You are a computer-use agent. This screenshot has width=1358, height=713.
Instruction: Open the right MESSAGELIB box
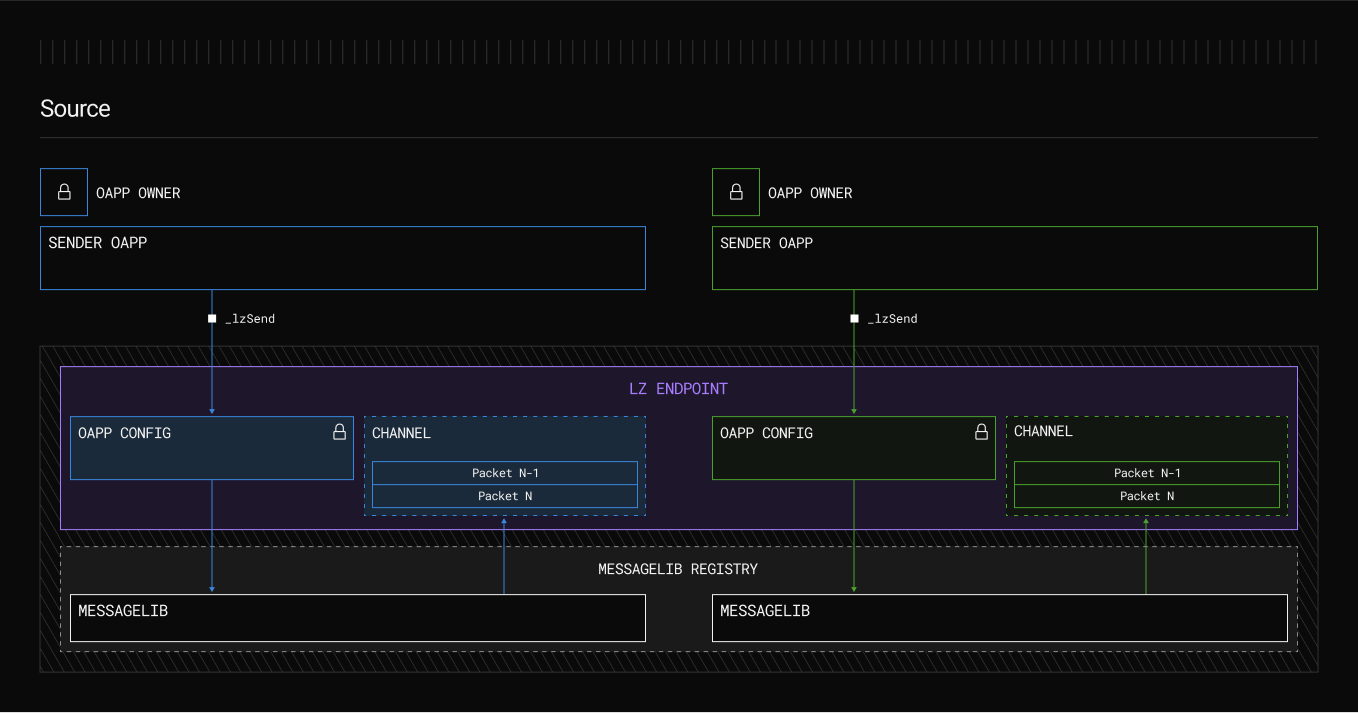point(1000,617)
